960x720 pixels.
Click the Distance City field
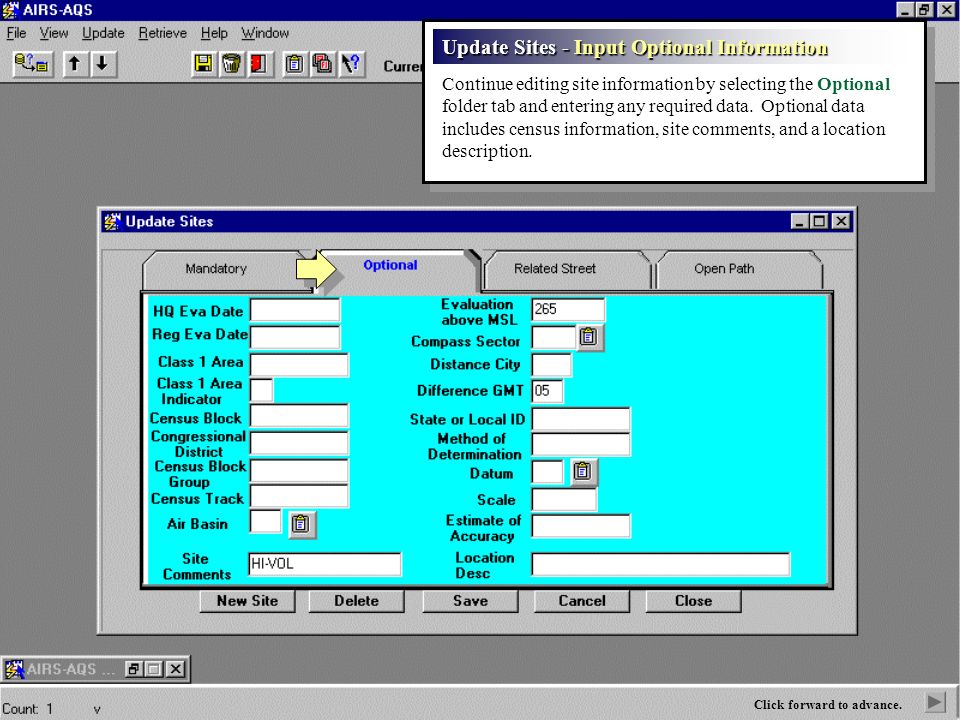tap(551, 365)
